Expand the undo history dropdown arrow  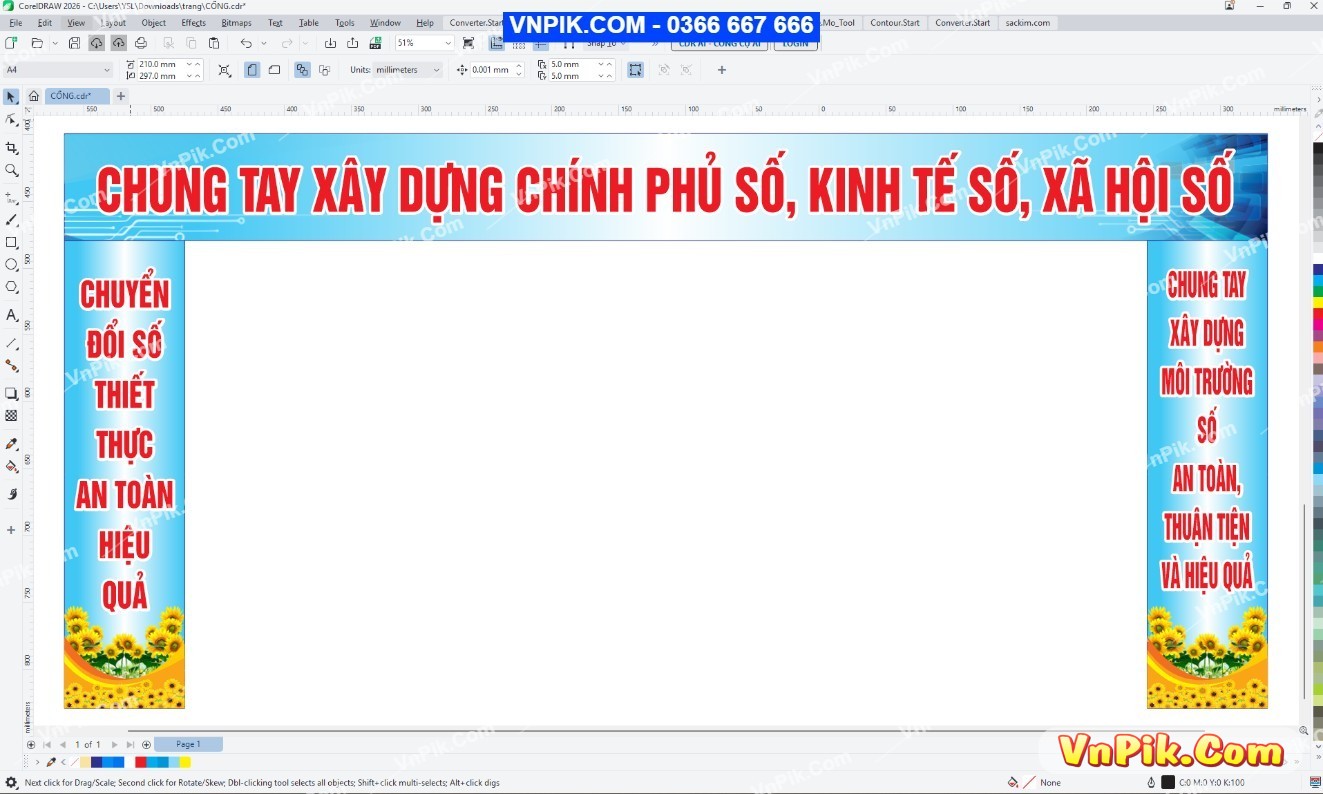point(264,43)
